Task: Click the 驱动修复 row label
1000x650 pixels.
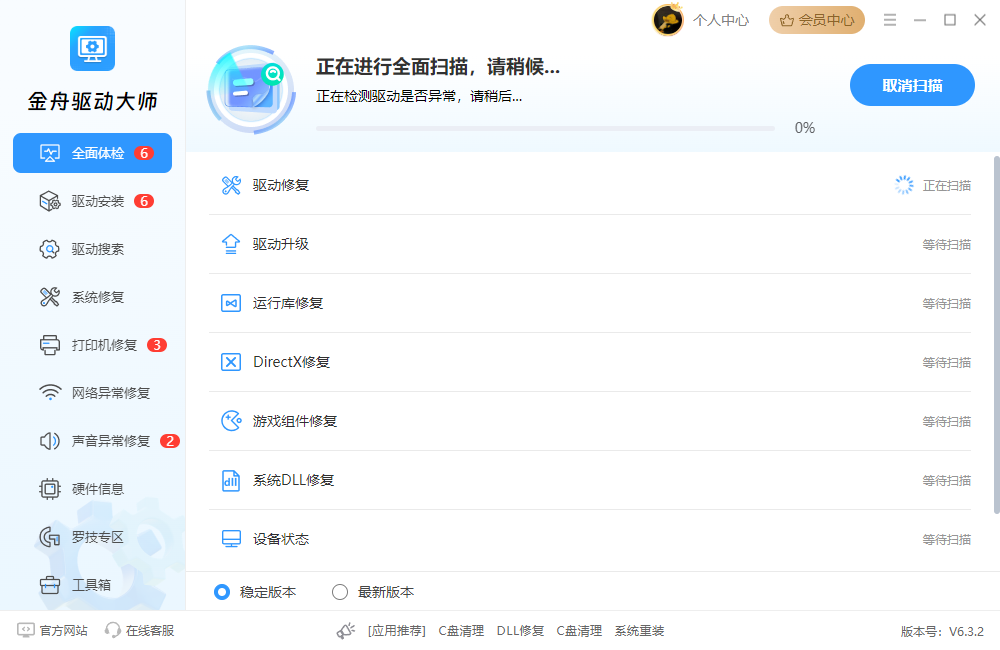Action: tap(281, 186)
